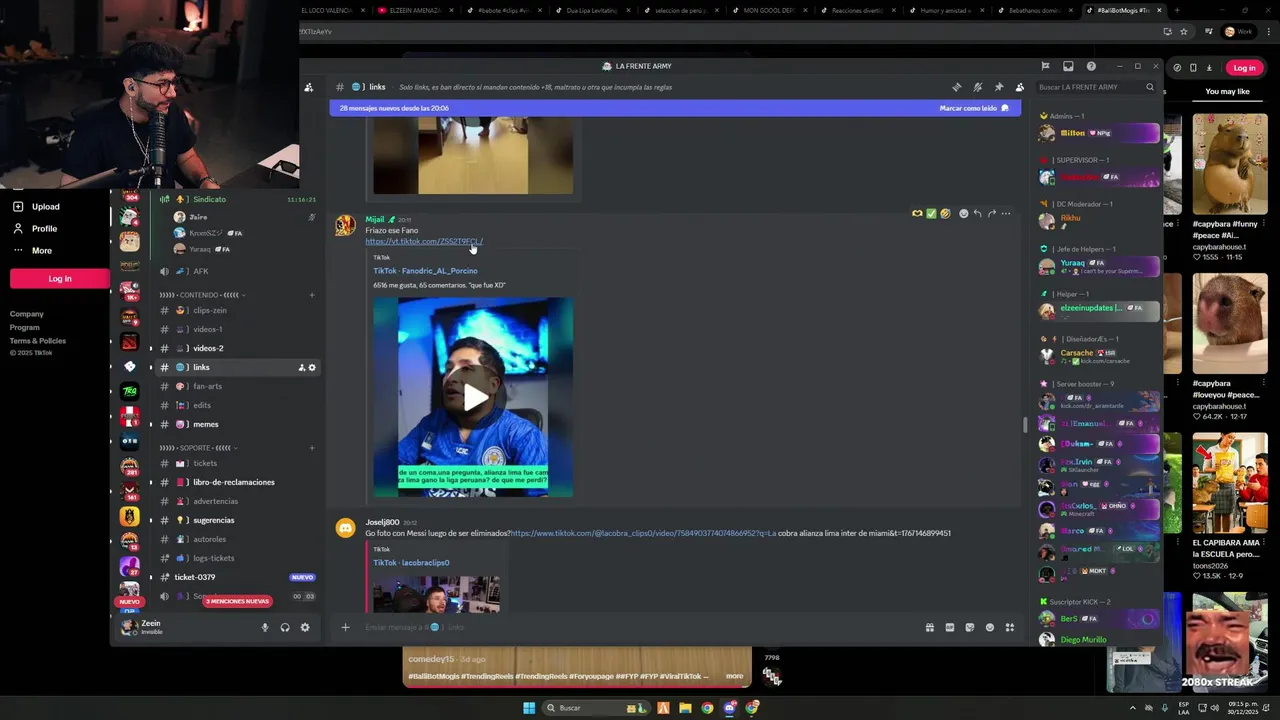This screenshot has width=1280, height=720.
Task: Click the invite people icon on links channel
Action: pyautogui.click(x=301, y=368)
